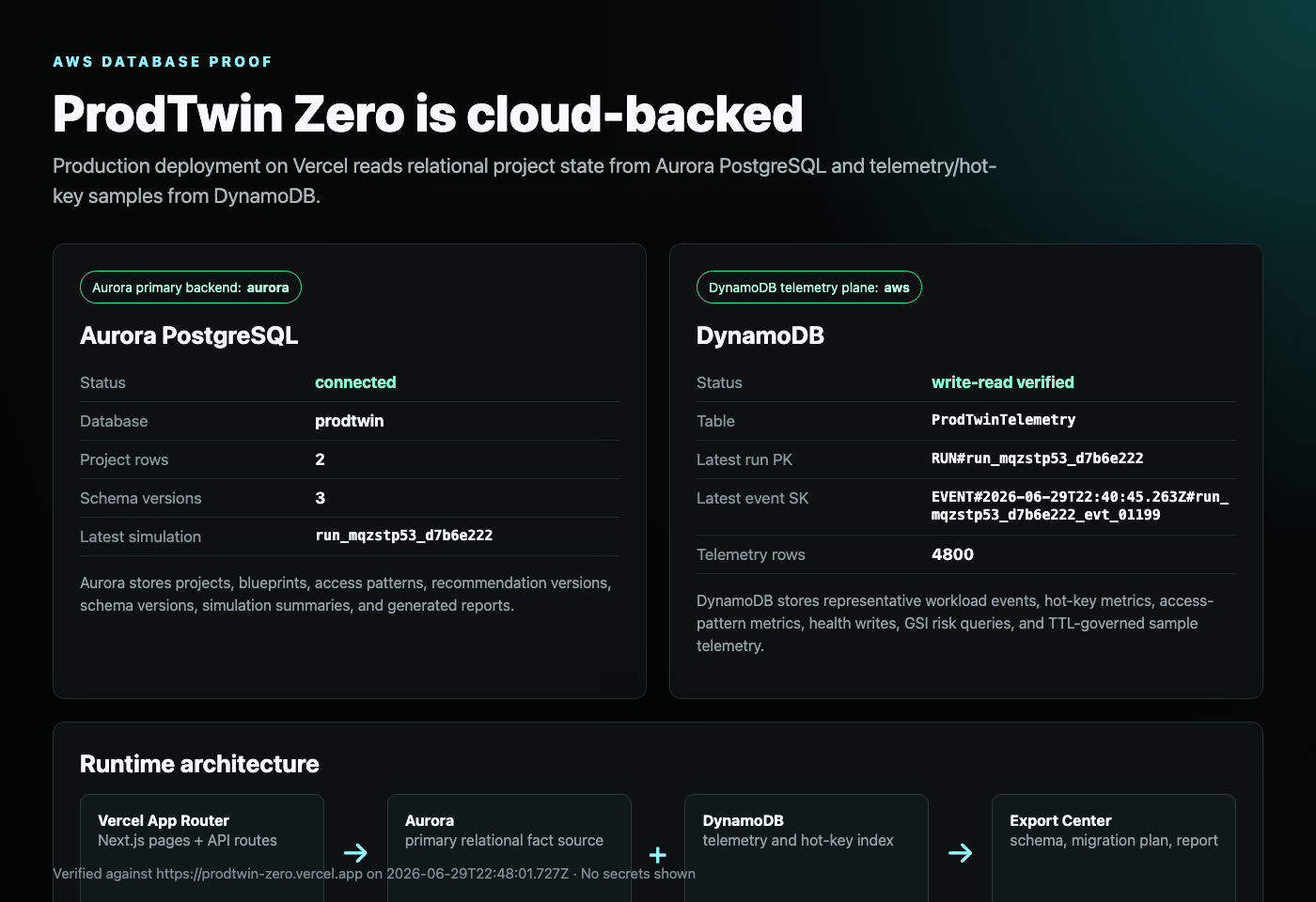This screenshot has height=902, width=1316.
Task: Click the Project rows label
Action: (124, 459)
